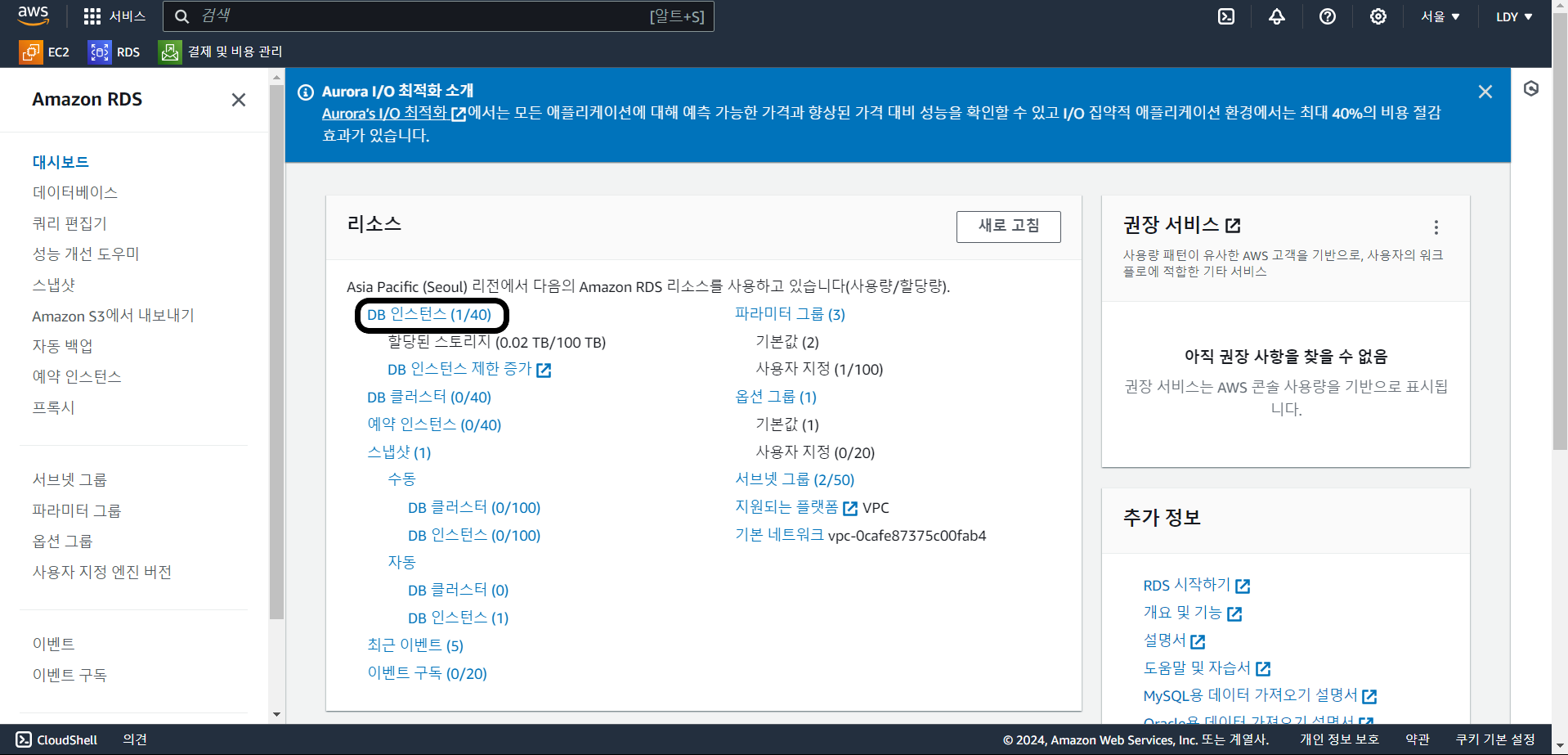
Task: Select 옵션 그룹 in the sidebar
Action: tap(62, 542)
